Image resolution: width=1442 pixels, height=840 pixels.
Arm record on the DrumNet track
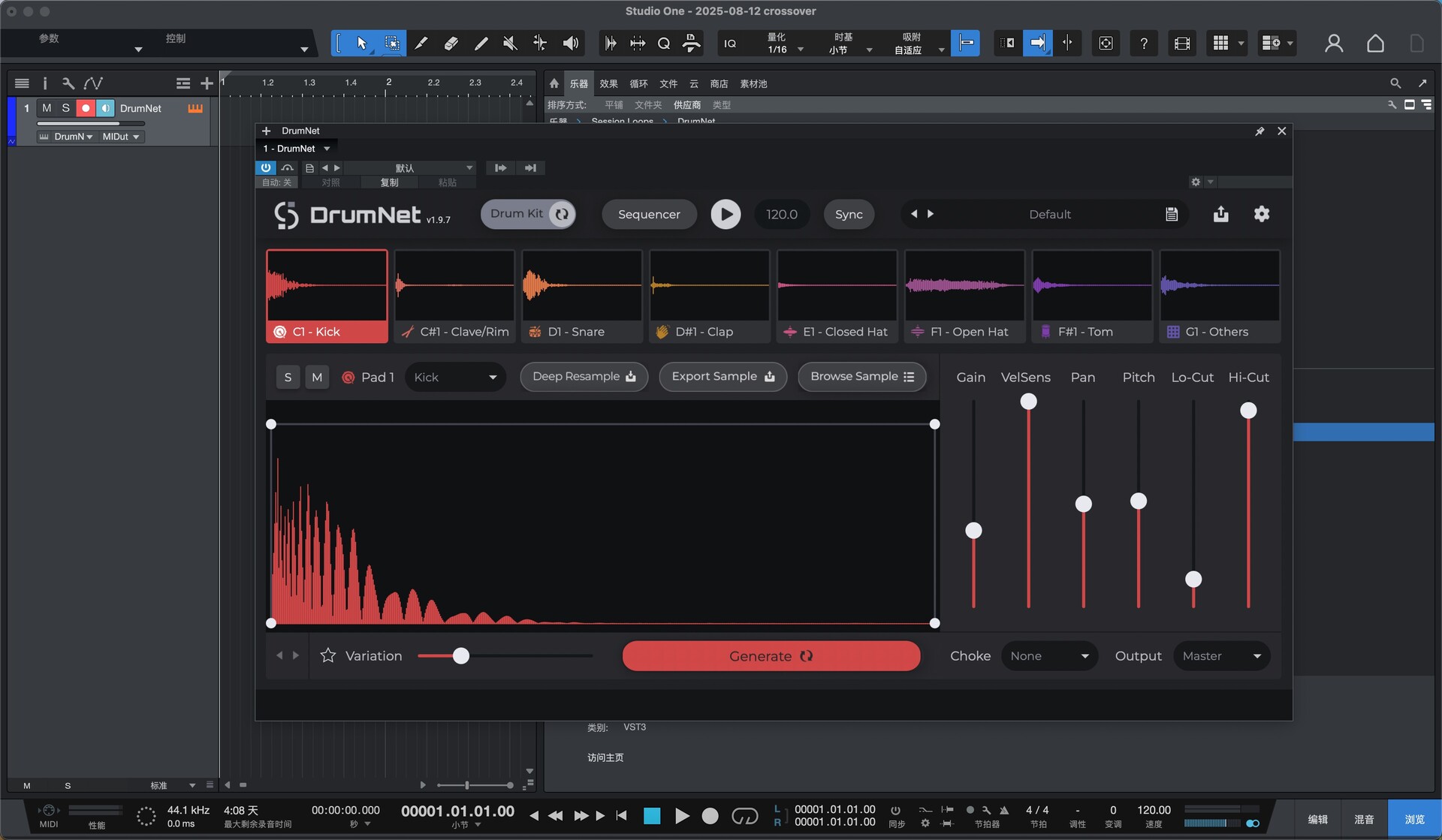(86, 108)
